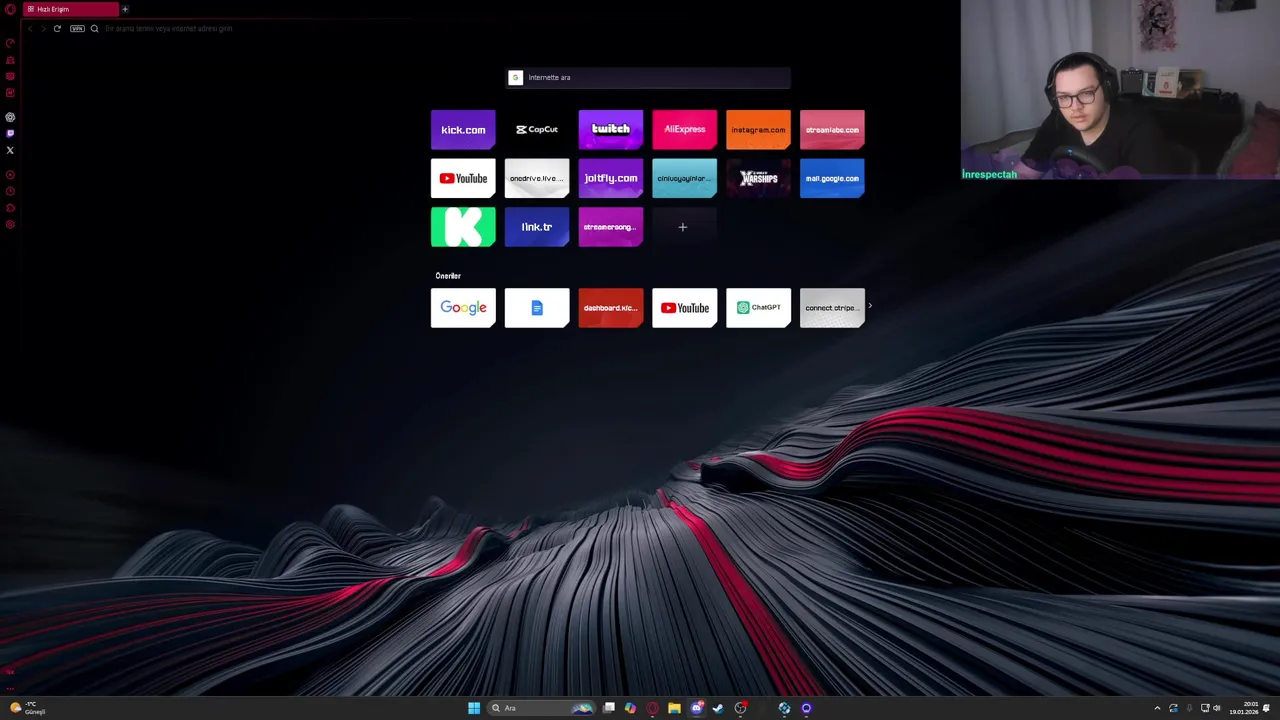Screen dimensions: 1280x720
Task: Click the taskbar 'Ara' search box
Action: 541,708
